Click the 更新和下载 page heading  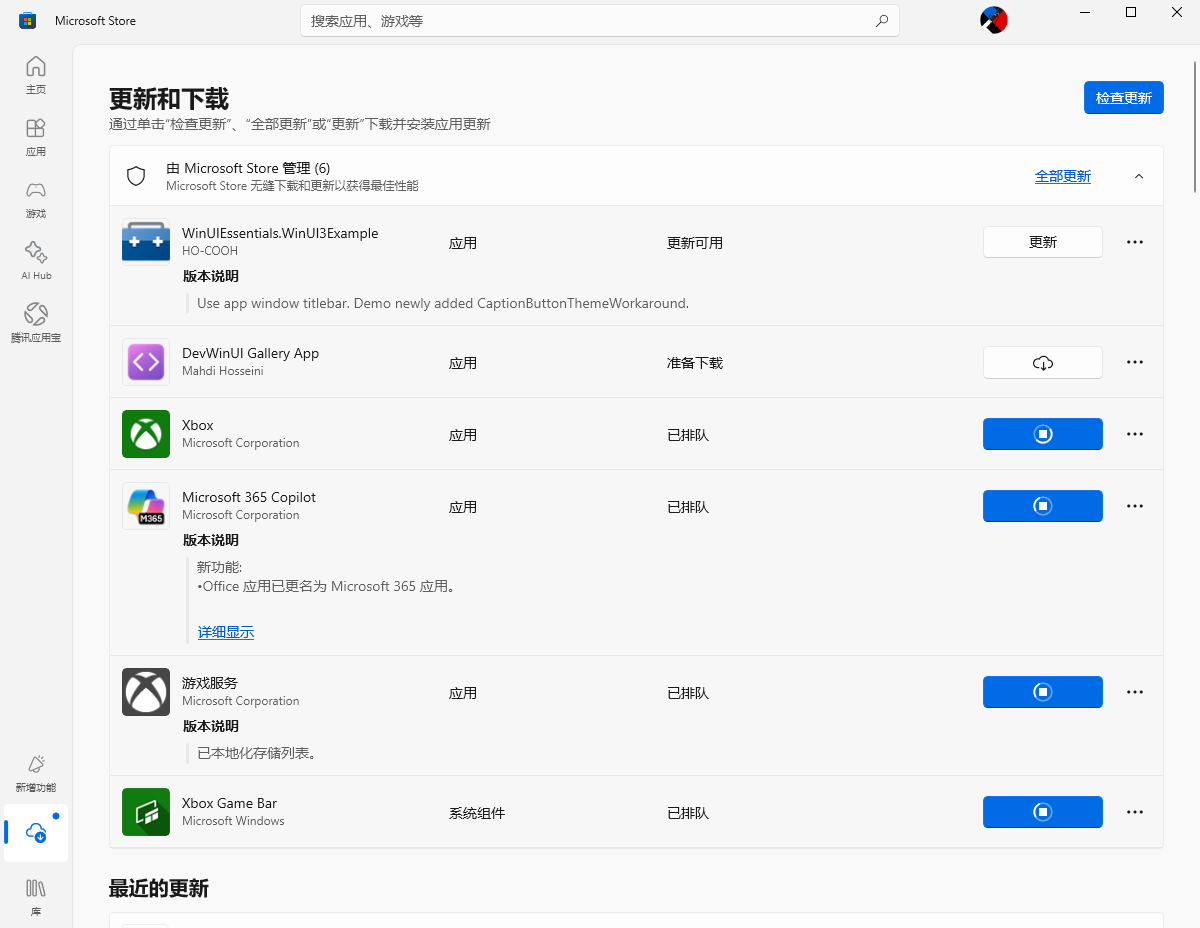(x=169, y=99)
